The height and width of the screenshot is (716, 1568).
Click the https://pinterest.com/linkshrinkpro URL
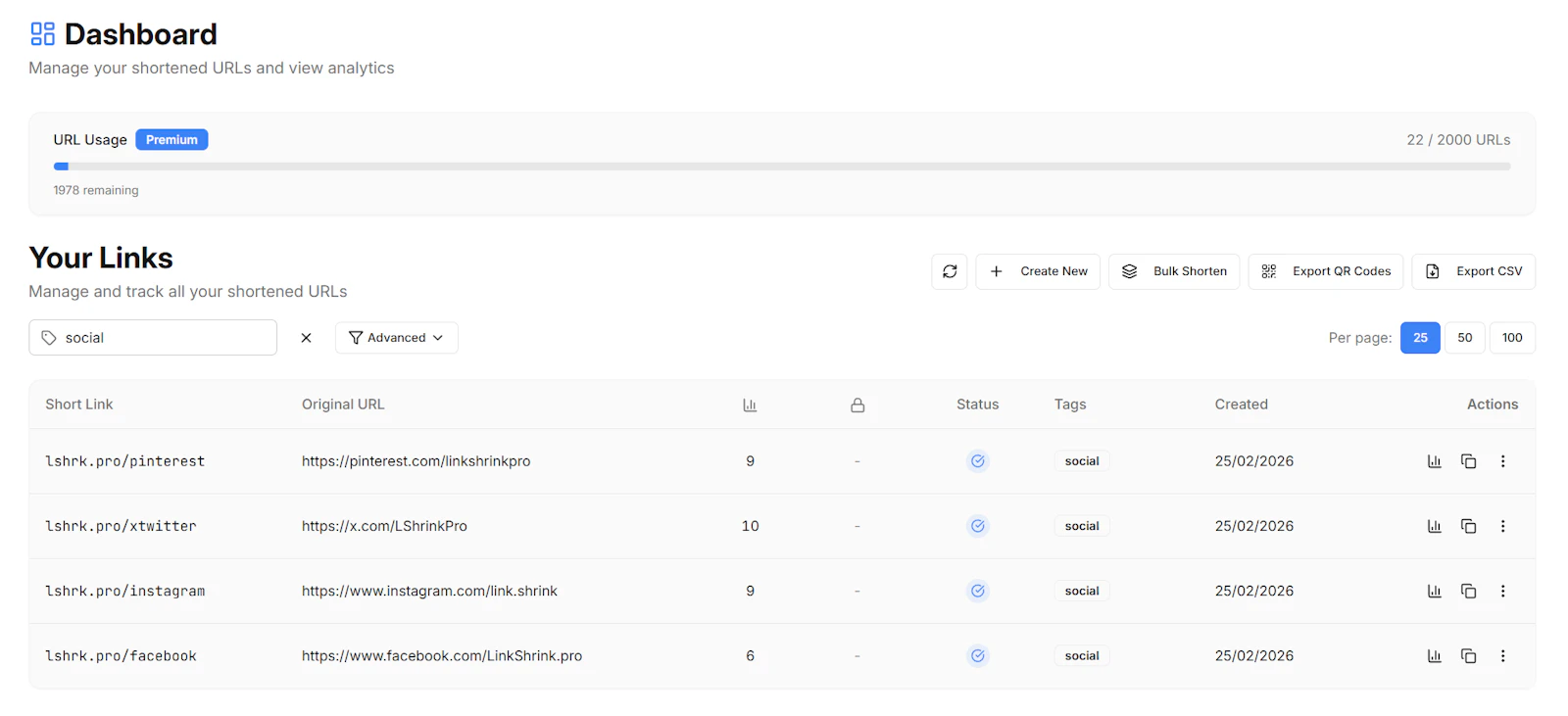pyautogui.click(x=416, y=461)
